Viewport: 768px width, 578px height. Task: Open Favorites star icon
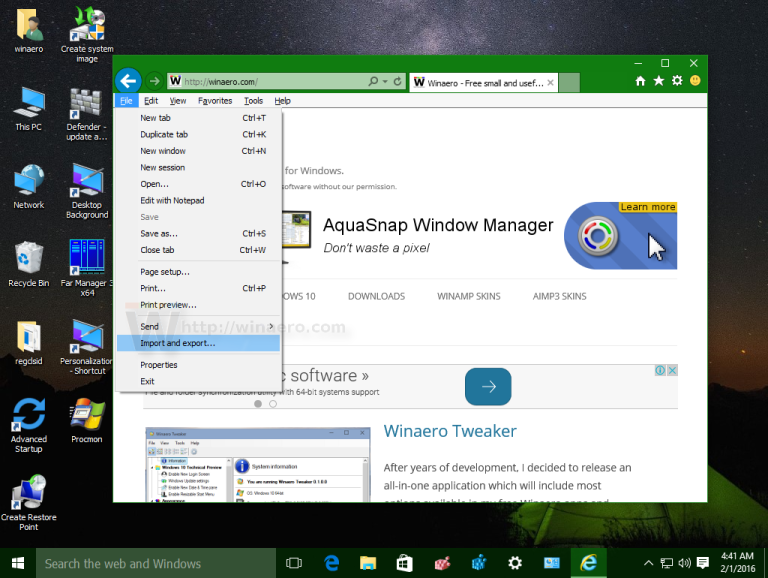(x=659, y=81)
